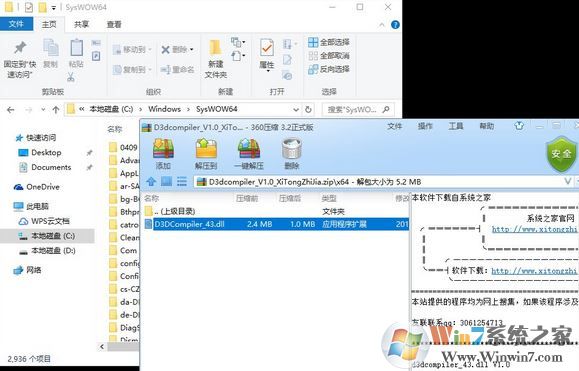Expand the Explorer address bar history dropdown
Viewport: 579px width, 371px height.
point(296,110)
